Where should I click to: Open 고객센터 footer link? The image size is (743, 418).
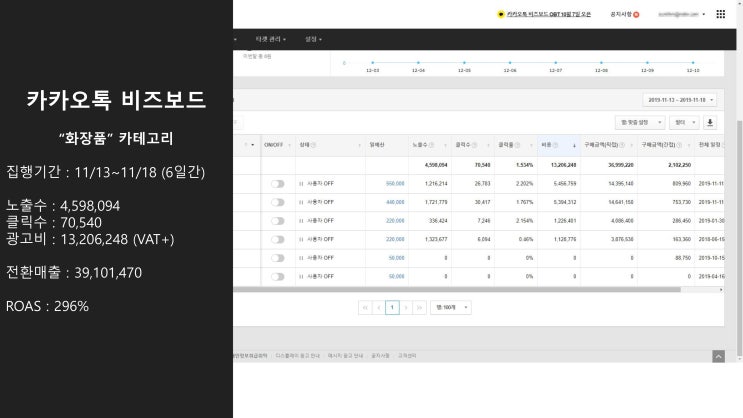pos(407,356)
